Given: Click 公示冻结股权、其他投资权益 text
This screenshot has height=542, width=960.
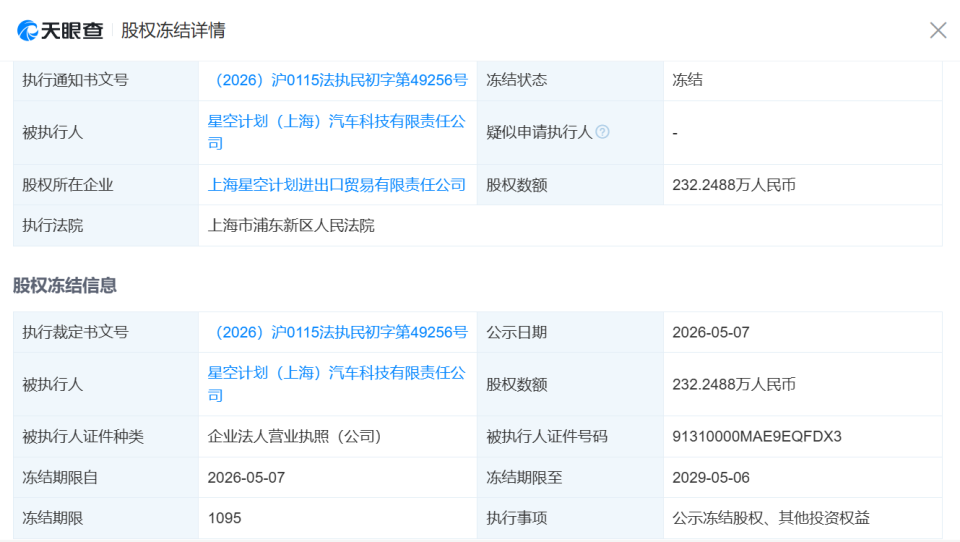Looking at the screenshot, I should pyautogui.click(x=771, y=518).
